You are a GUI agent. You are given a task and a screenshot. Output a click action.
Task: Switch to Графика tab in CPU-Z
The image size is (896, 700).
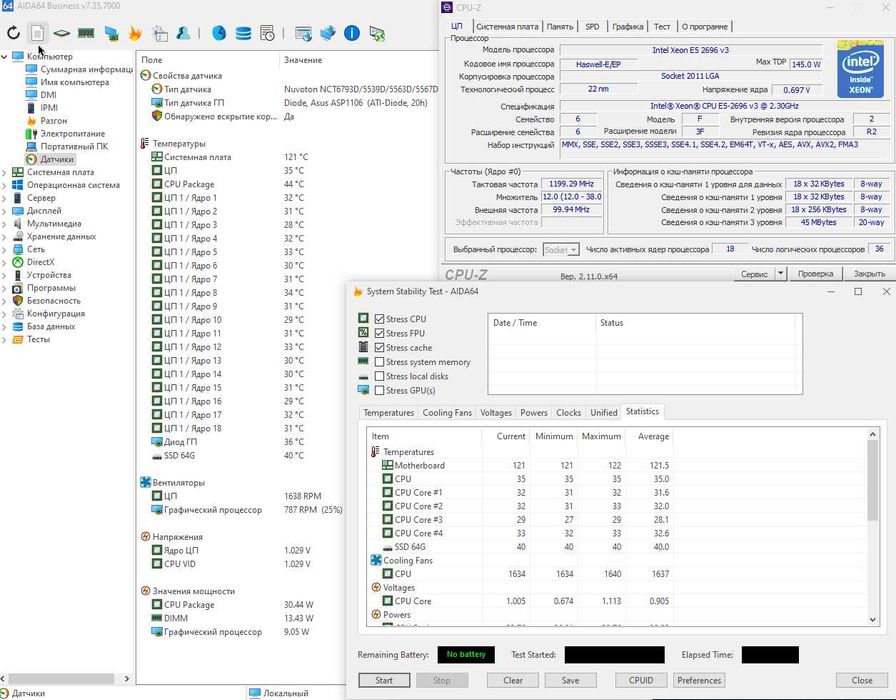point(627,26)
